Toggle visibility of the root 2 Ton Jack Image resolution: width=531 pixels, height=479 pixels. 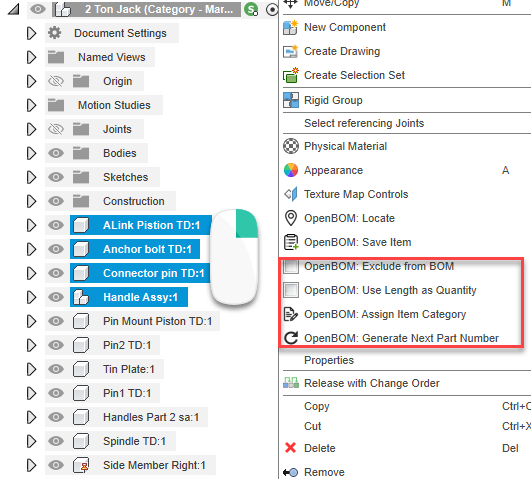(x=38, y=9)
